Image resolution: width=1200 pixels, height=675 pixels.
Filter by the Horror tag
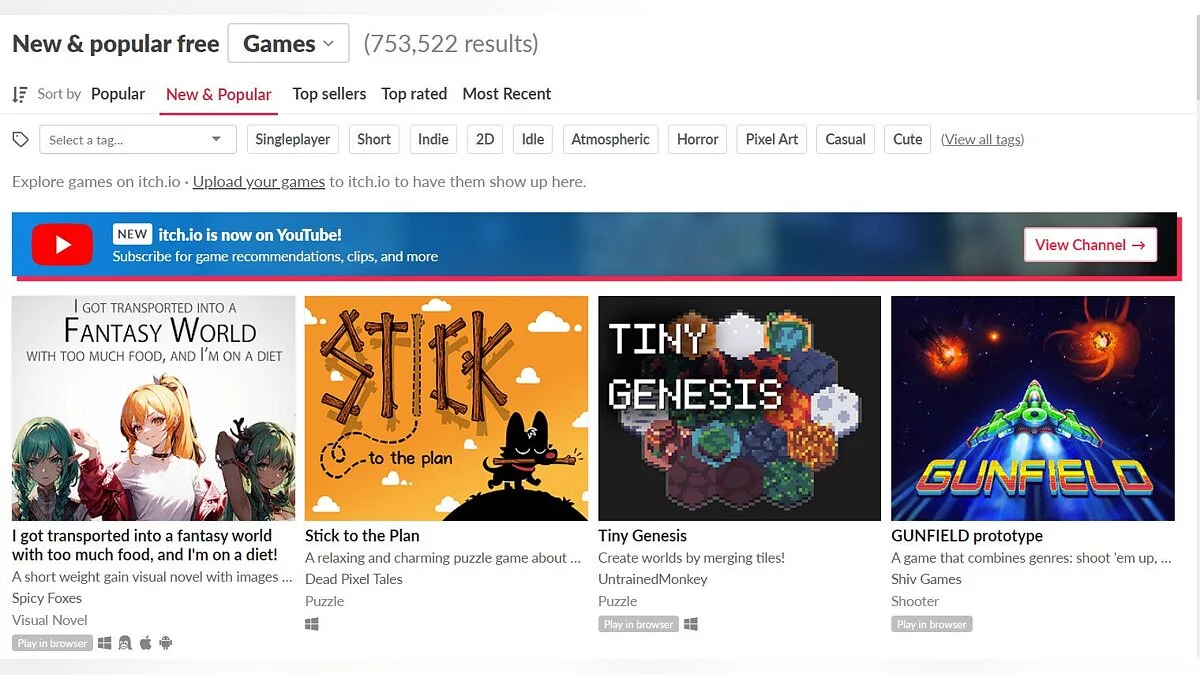point(697,139)
